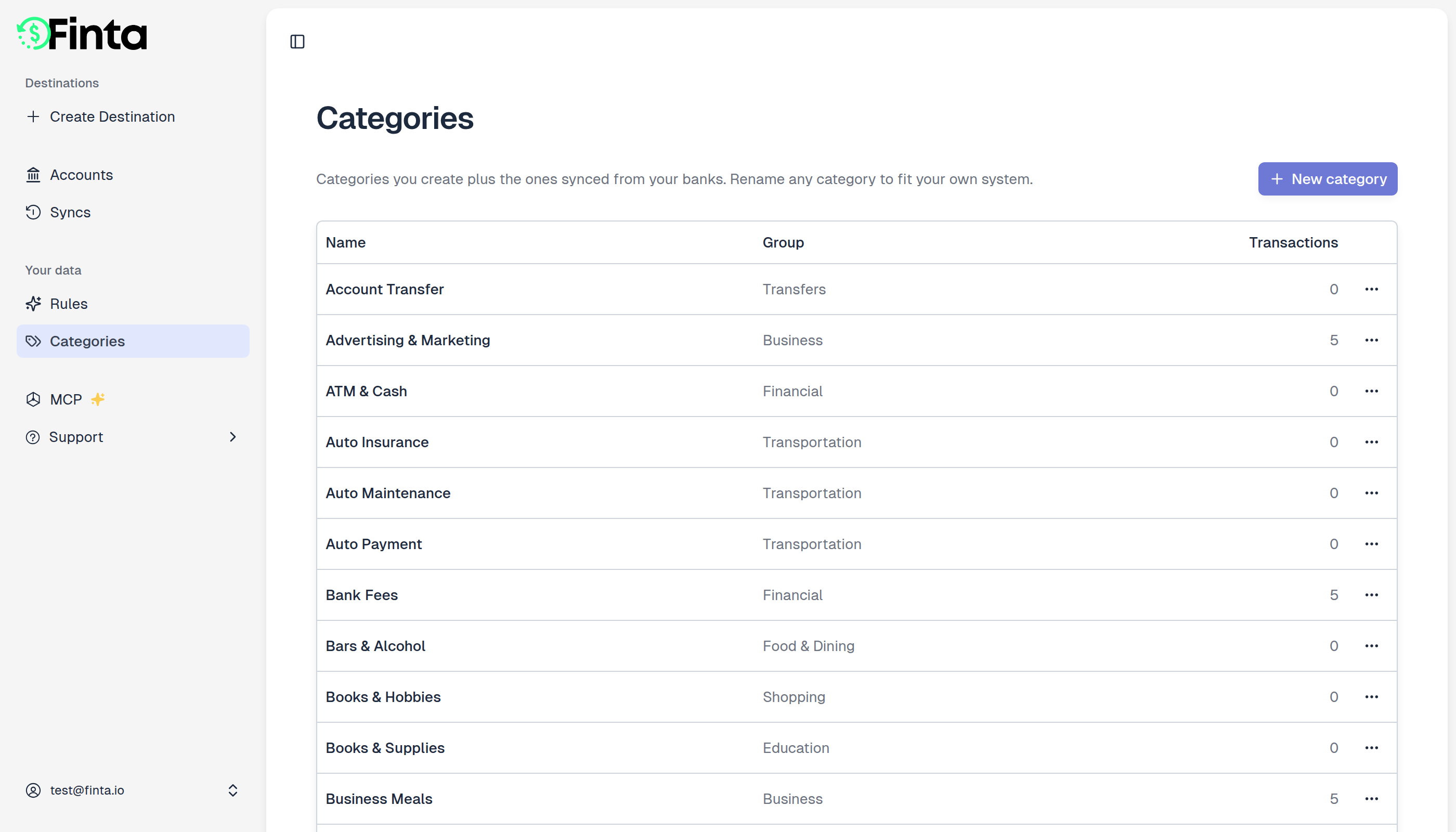Open the MCP section
The width and height of the screenshot is (1456, 832).
[133, 399]
